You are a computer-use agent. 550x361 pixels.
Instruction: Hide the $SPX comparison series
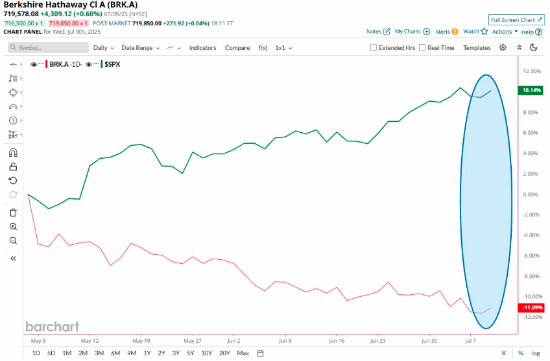(88, 64)
